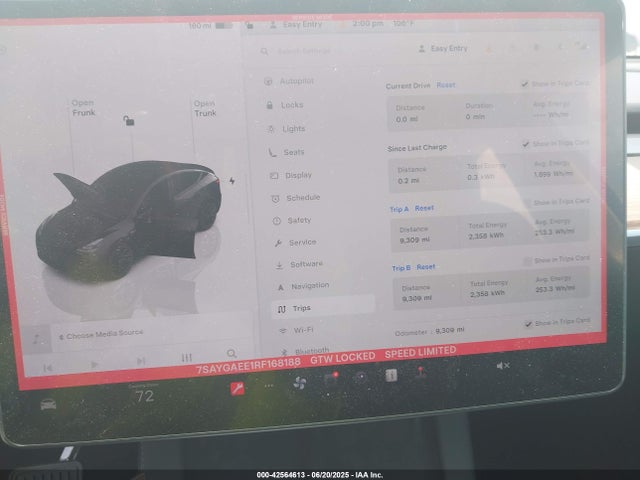The width and height of the screenshot is (640, 480).
Task: Tap the battery range indicator icon
Action: (224, 26)
